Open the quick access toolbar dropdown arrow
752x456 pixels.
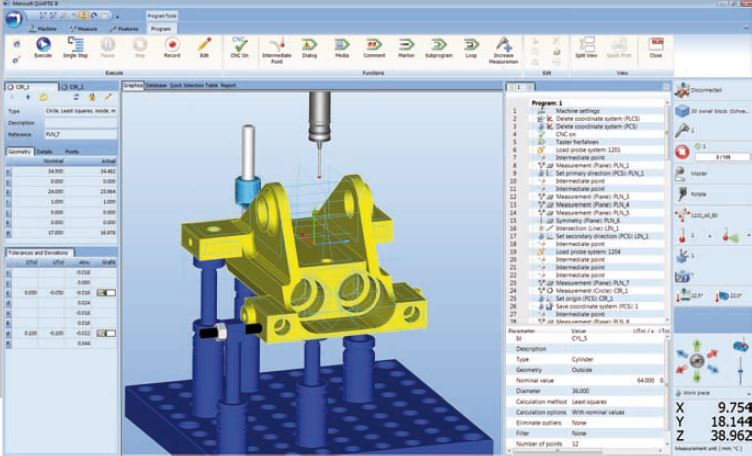[x=117, y=17]
